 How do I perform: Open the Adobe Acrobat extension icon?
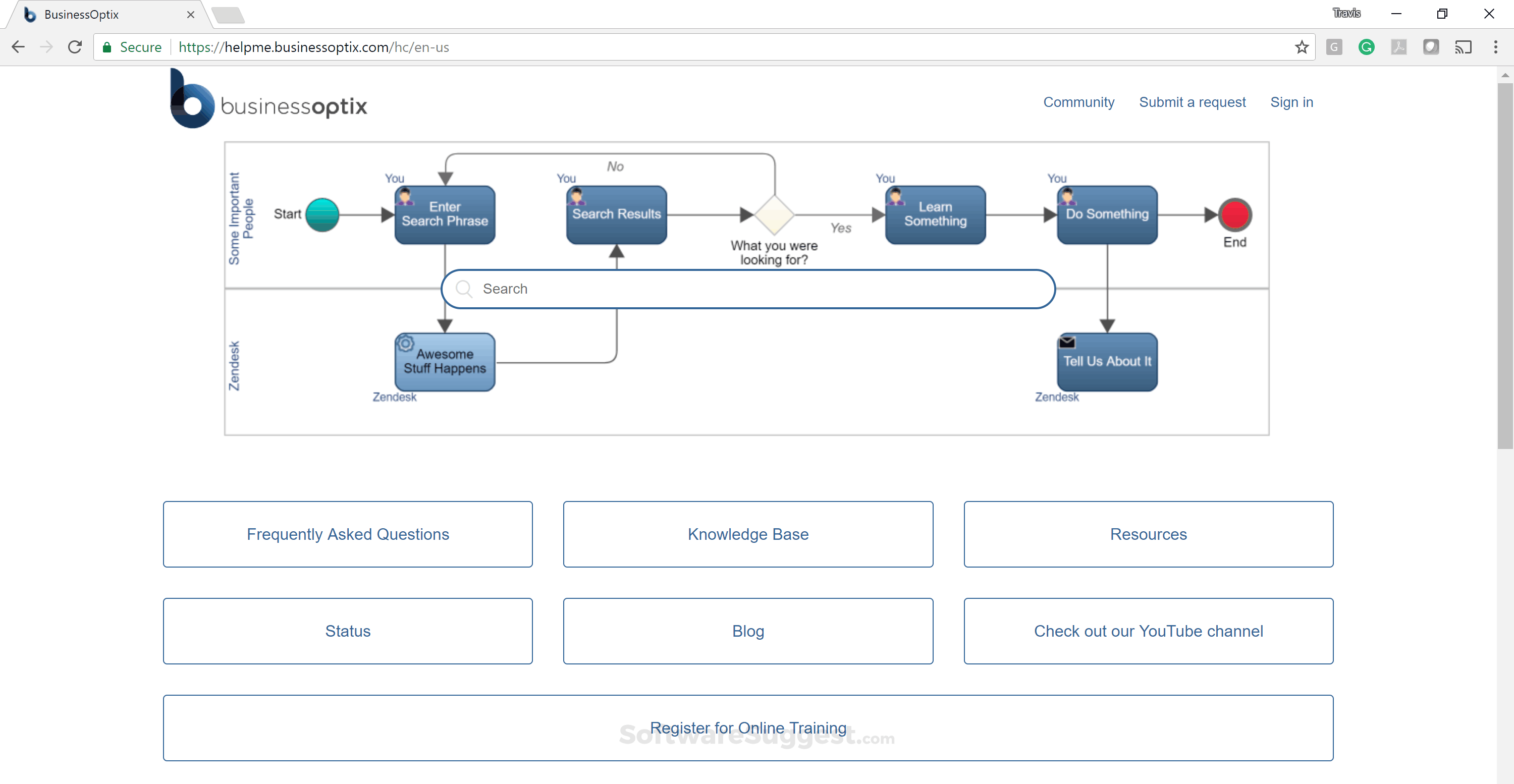point(1399,47)
